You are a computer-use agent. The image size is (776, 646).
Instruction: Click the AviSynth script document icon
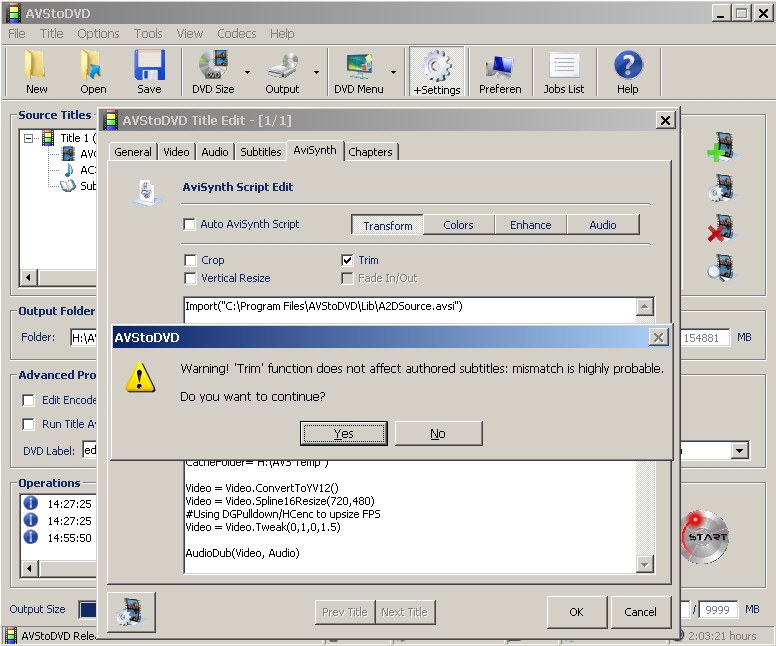147,193
